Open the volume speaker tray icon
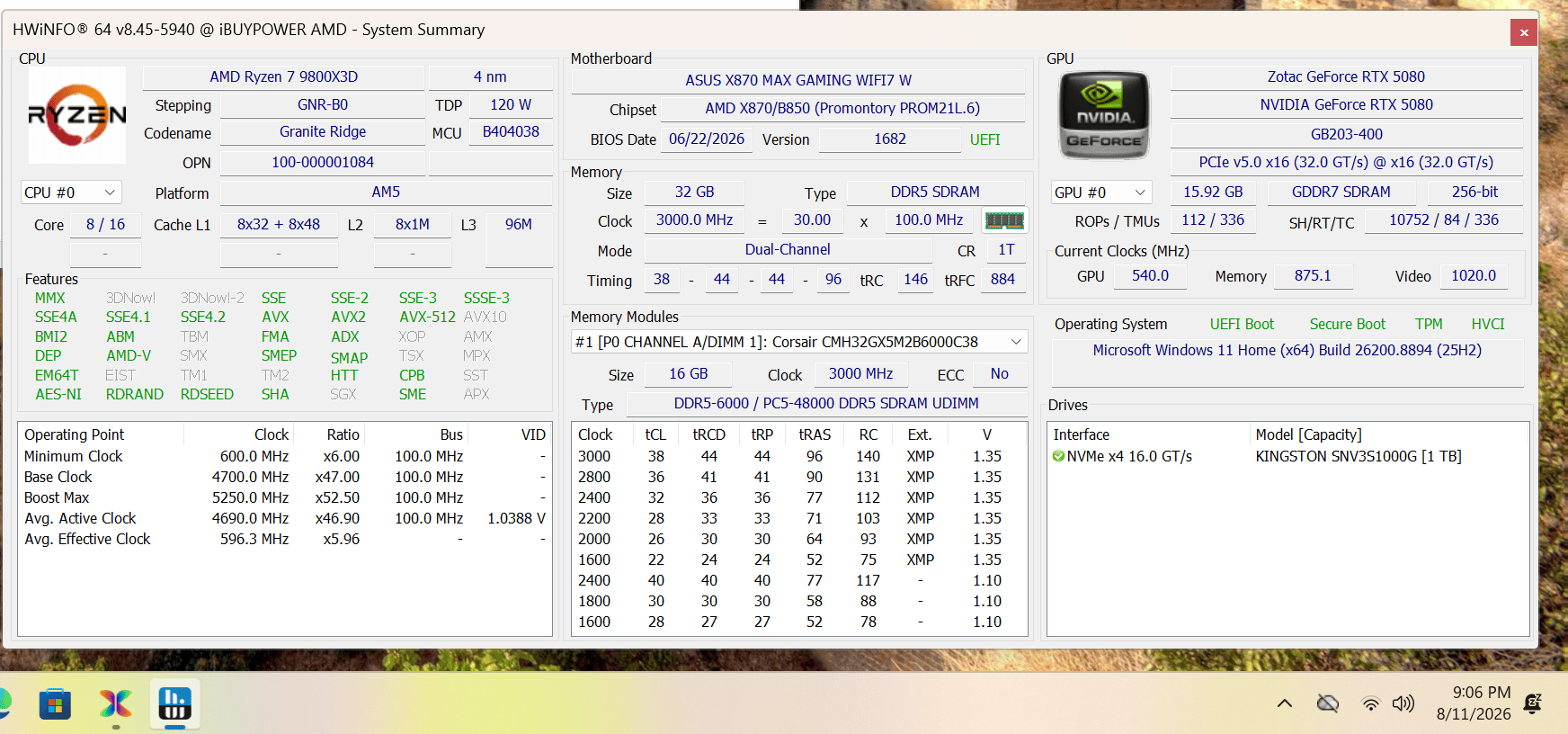 tap(1403, 703)
